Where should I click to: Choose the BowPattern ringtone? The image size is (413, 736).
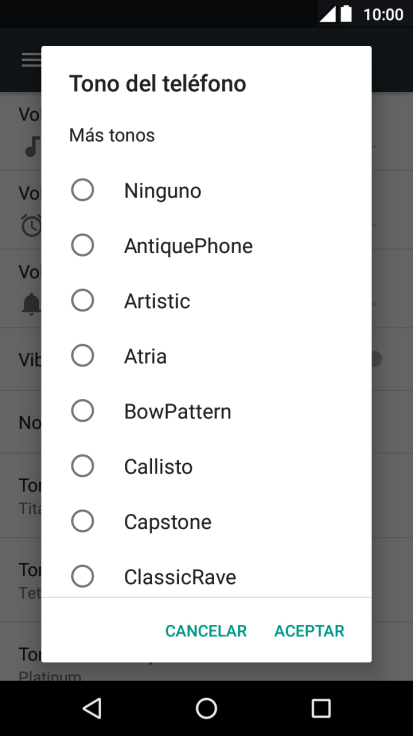point(206,411)
